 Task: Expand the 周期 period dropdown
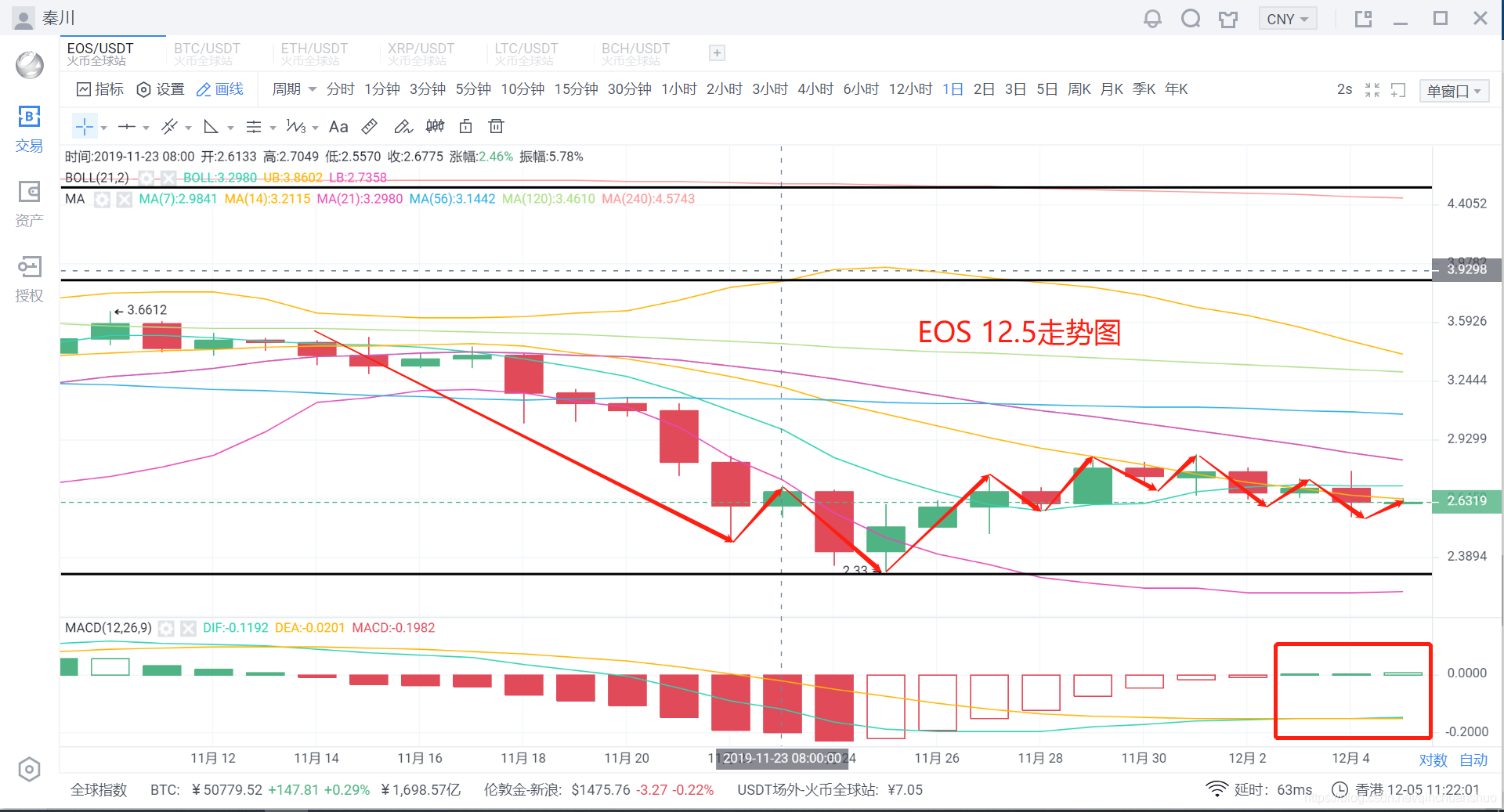coord(294,89)
